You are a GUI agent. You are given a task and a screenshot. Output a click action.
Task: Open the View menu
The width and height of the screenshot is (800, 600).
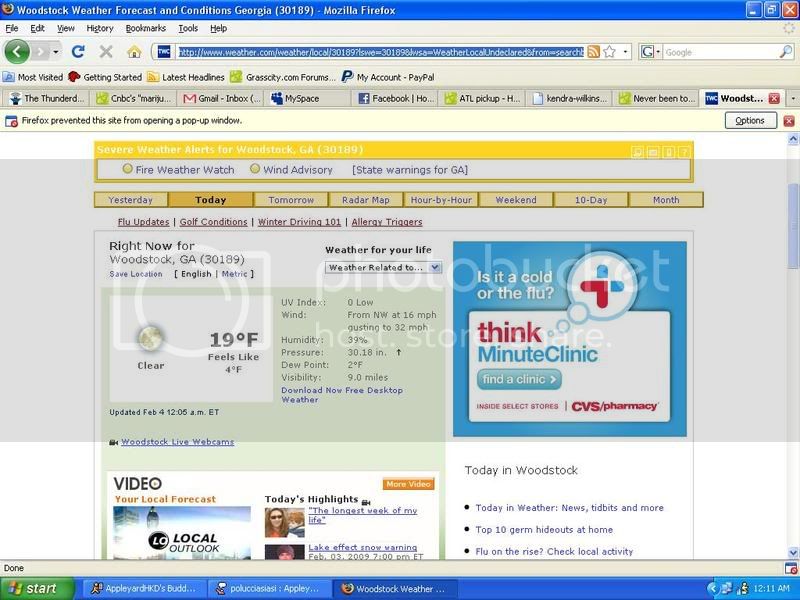tap(65, 29)
